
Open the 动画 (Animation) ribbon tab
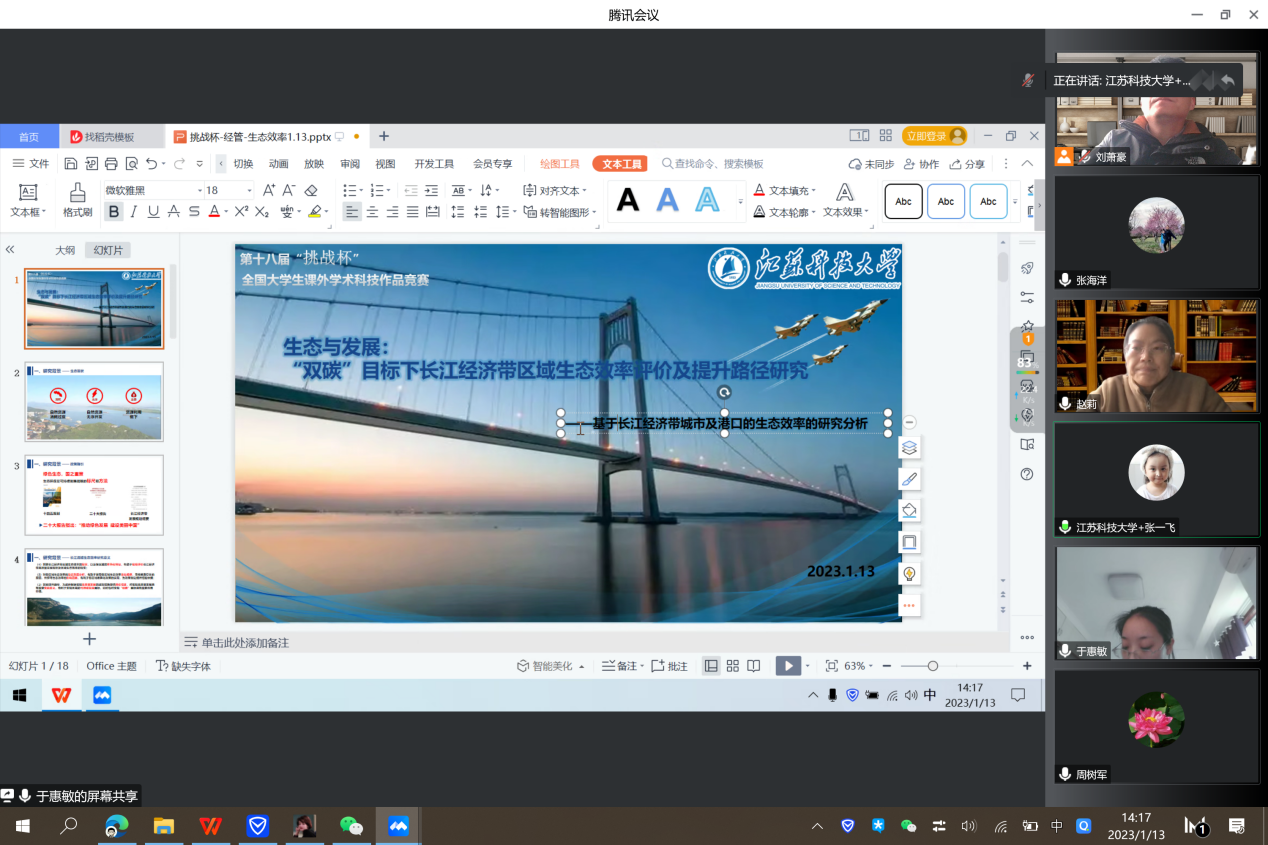click(278, 164)
